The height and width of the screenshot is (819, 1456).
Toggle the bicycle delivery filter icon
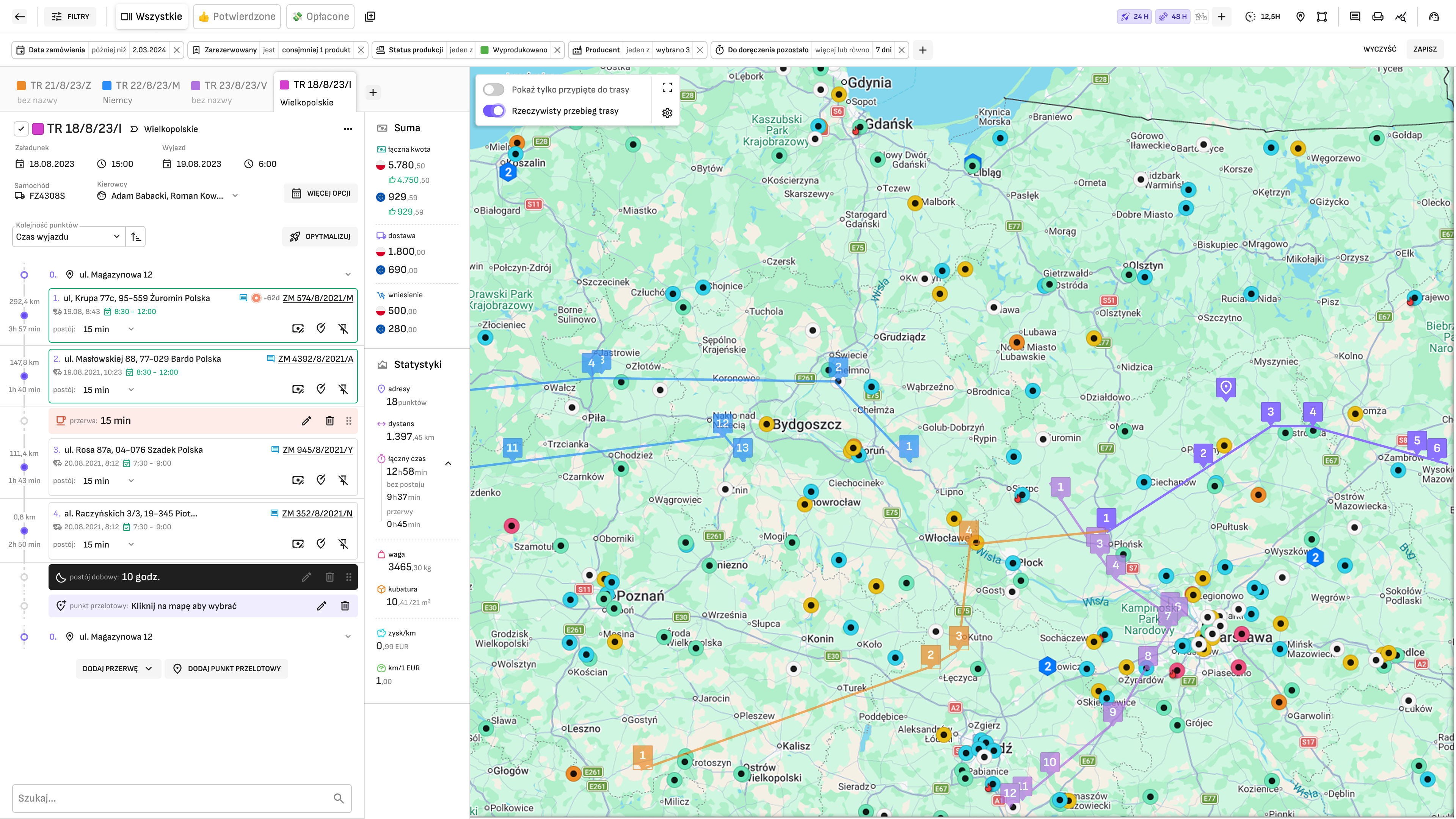coord(1202,16)
